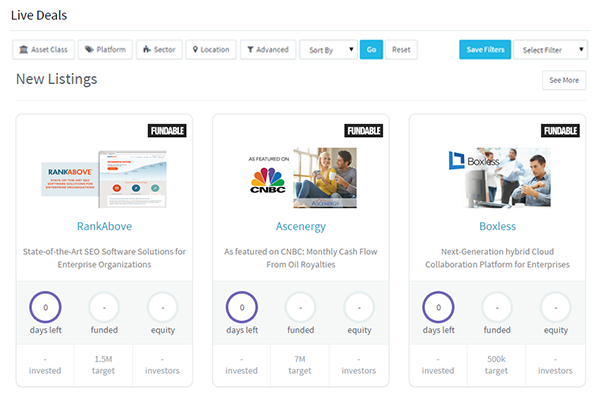Click the Save Filters button
600x400 pixels.
click(x=485, y=49)
